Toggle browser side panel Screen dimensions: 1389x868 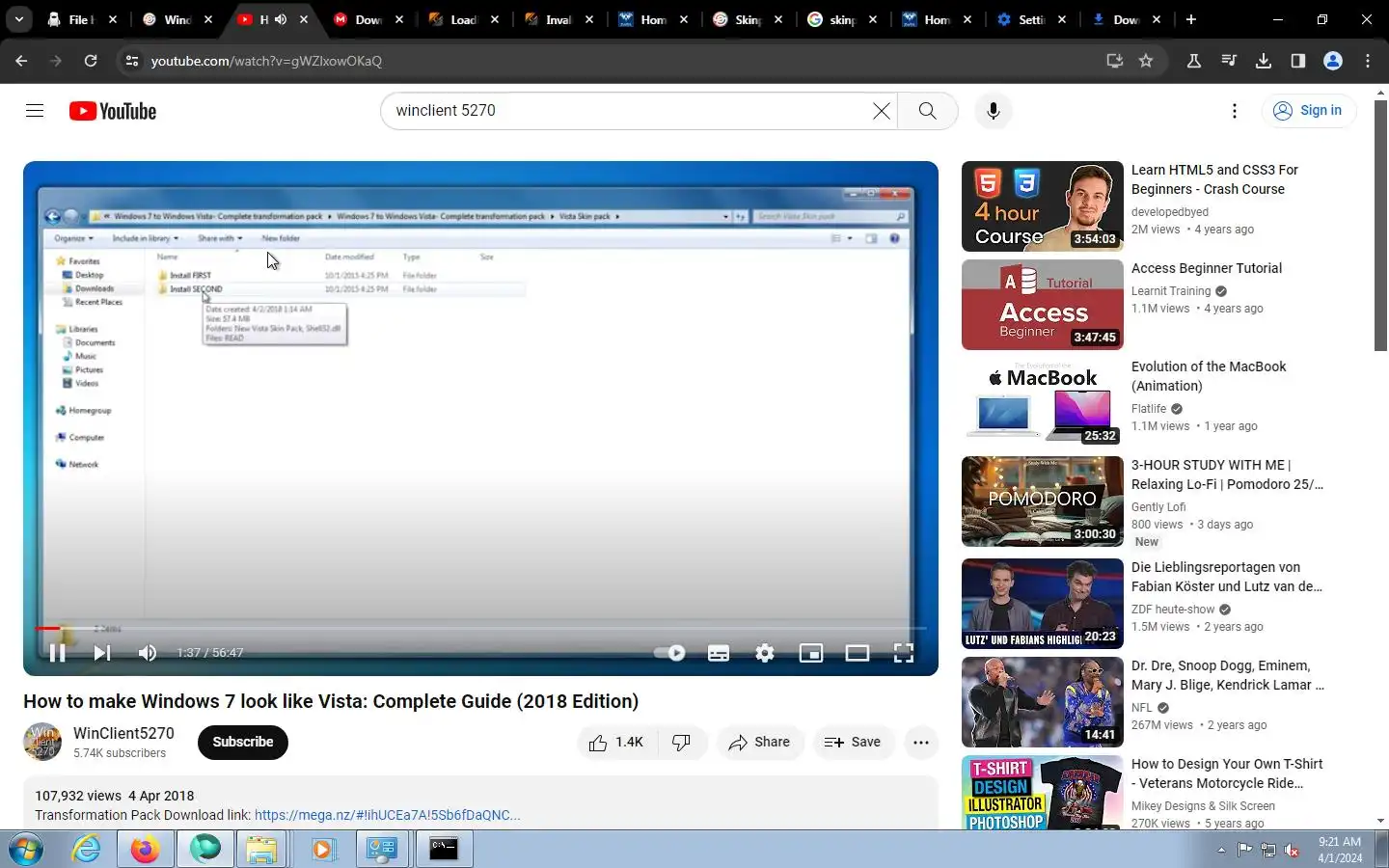click(x=1297, y=61)
